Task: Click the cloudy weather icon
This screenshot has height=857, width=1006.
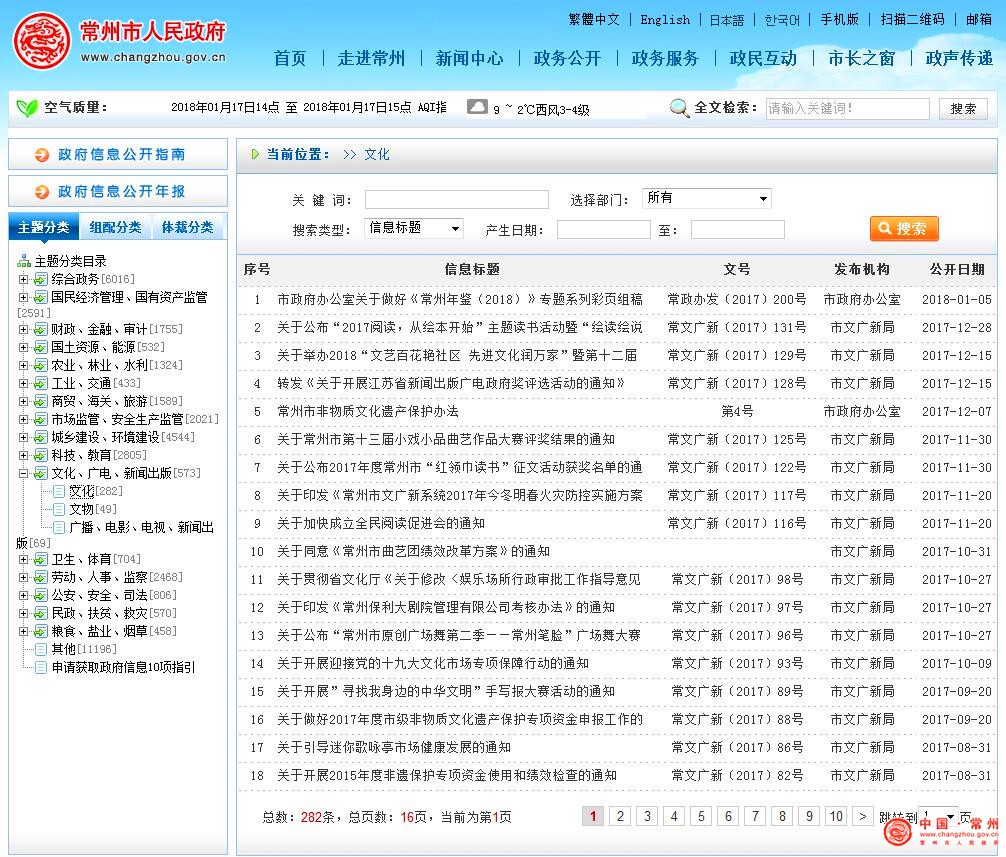Action: tap(477, 107)
